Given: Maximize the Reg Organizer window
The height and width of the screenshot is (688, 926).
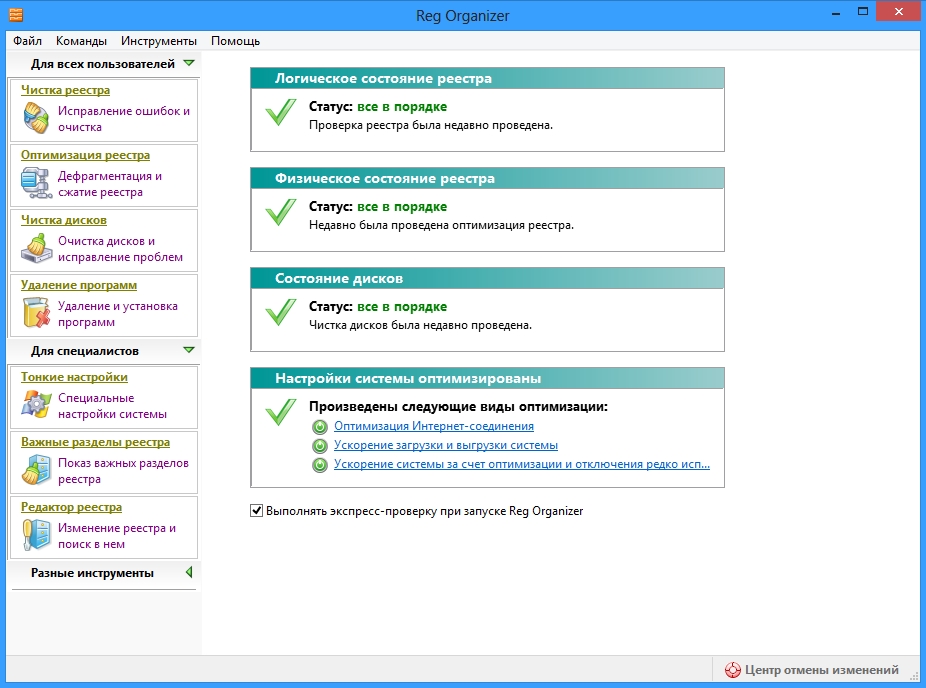Looking at the screenshot, I should [863, 12].
